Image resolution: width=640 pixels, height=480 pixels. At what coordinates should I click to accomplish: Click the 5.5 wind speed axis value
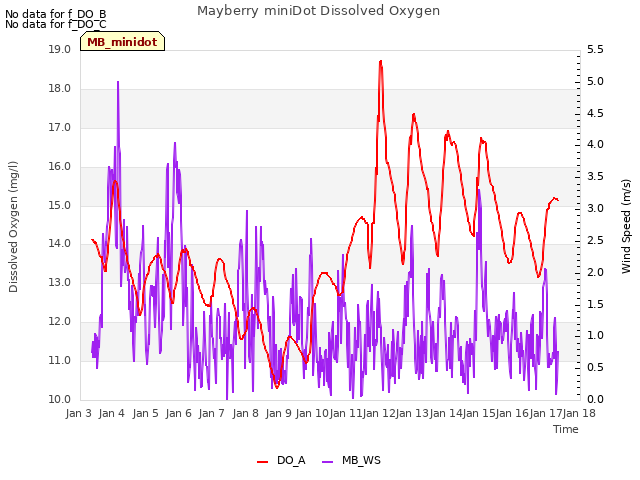(595, 50)
